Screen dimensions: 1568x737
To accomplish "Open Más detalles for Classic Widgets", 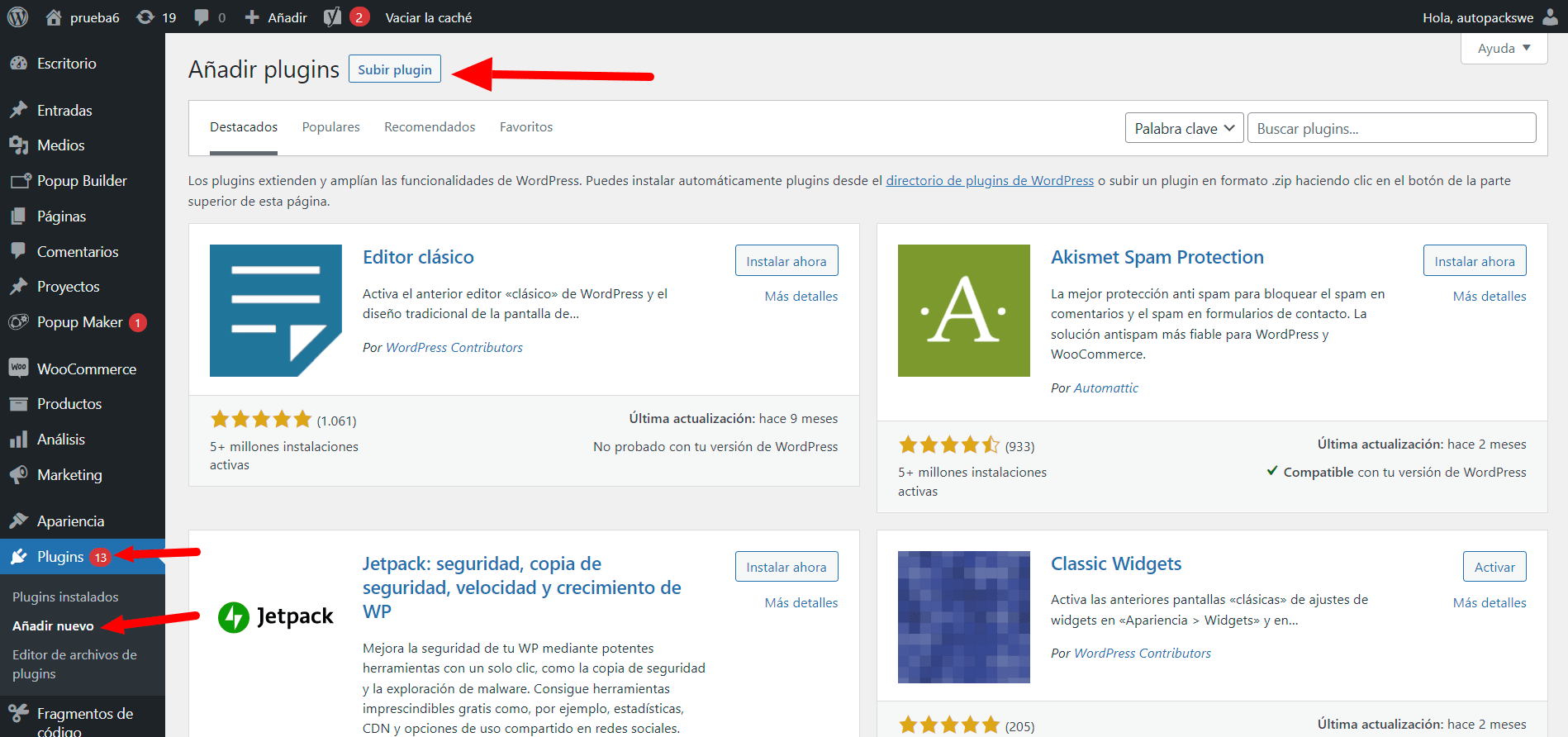I will coord(1490,602).
